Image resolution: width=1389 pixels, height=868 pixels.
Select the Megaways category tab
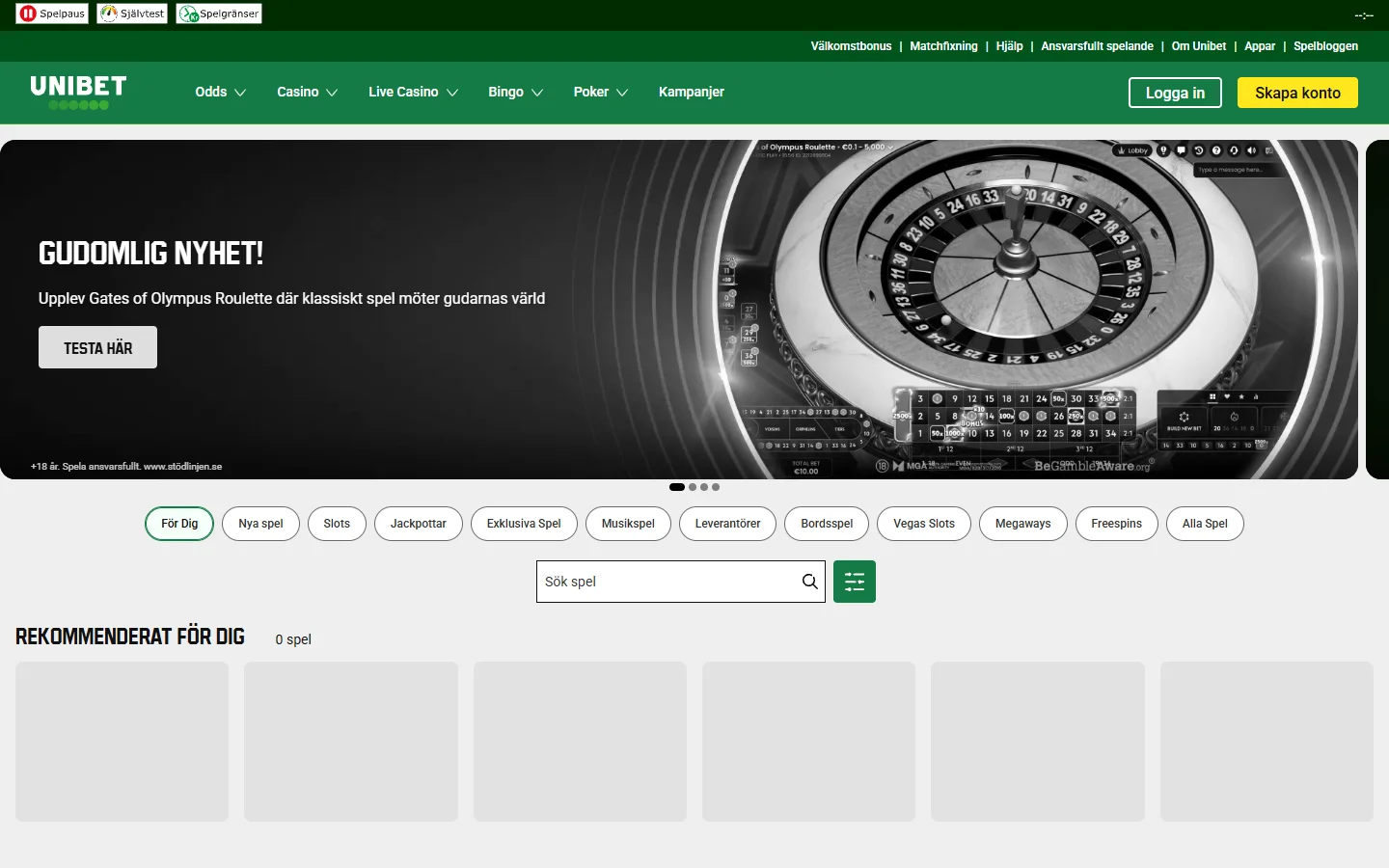[x=1023, y=524]
